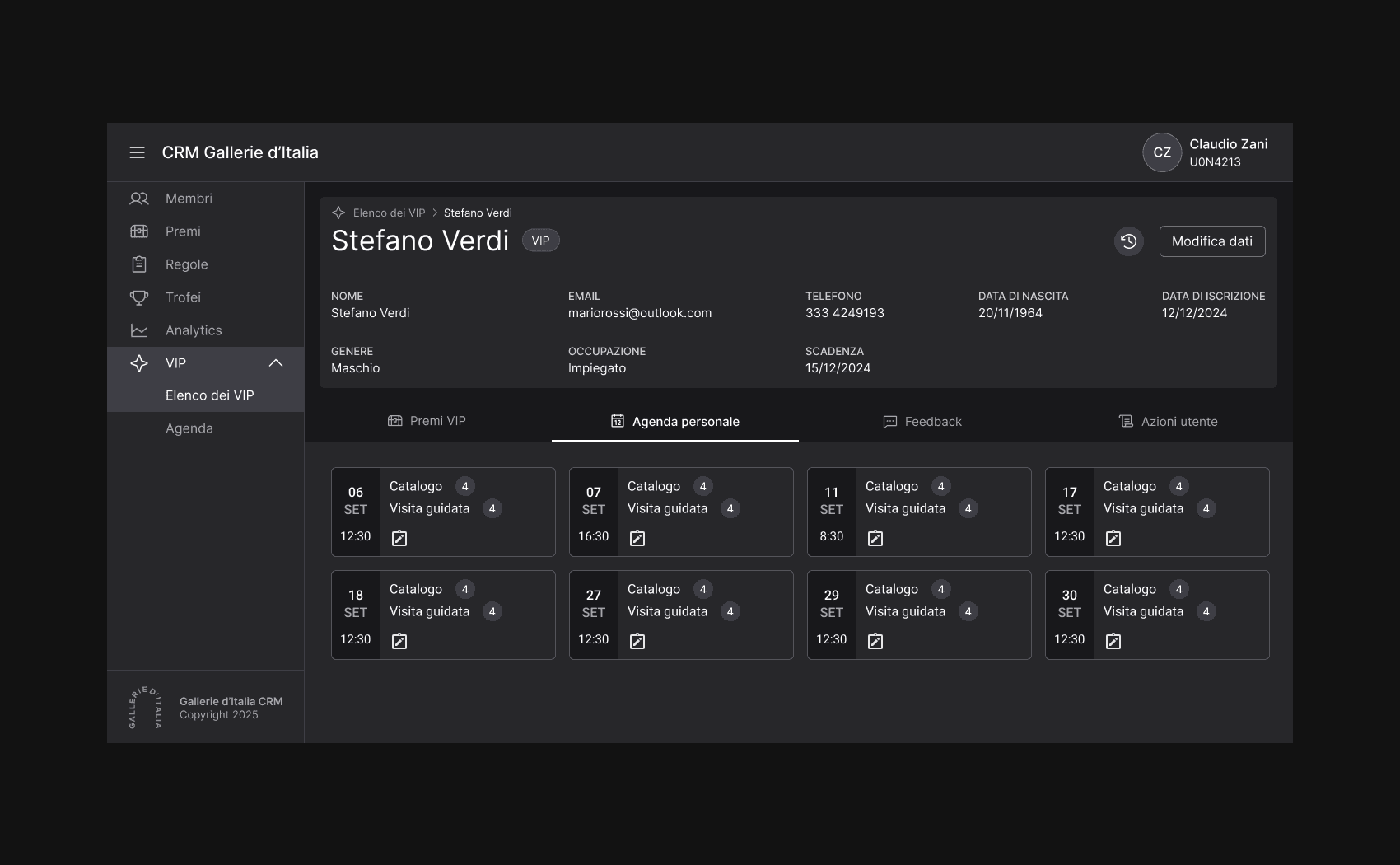The height and width of the screenshot is (865, 1400).
Task: Open the hamburger menu icon
Action: [137, 152]
